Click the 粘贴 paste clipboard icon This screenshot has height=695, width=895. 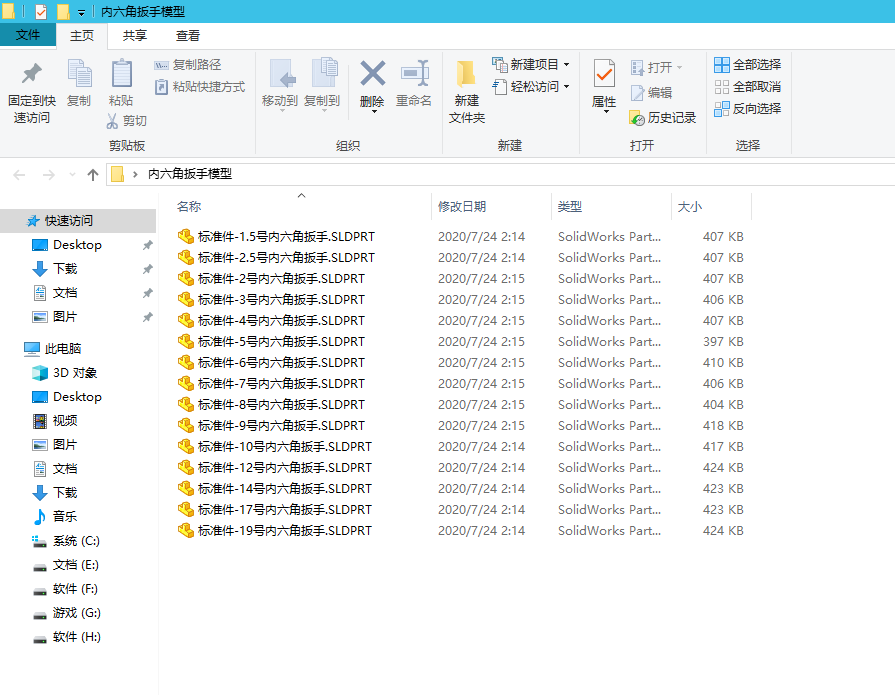(x=121, y=74)
